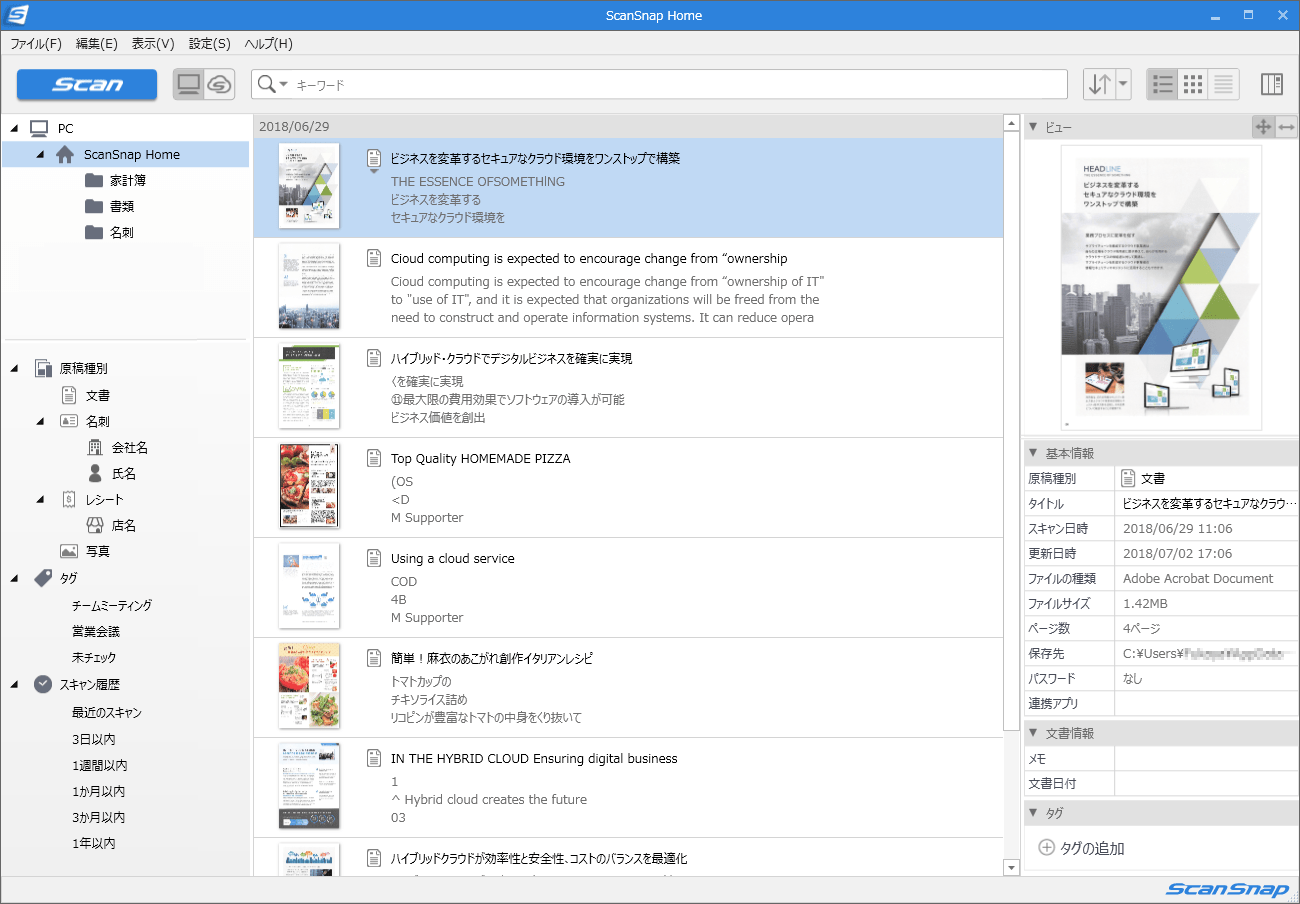Select the details lines view icon
Screen dimensions: 1300x904
[1223, 85]
